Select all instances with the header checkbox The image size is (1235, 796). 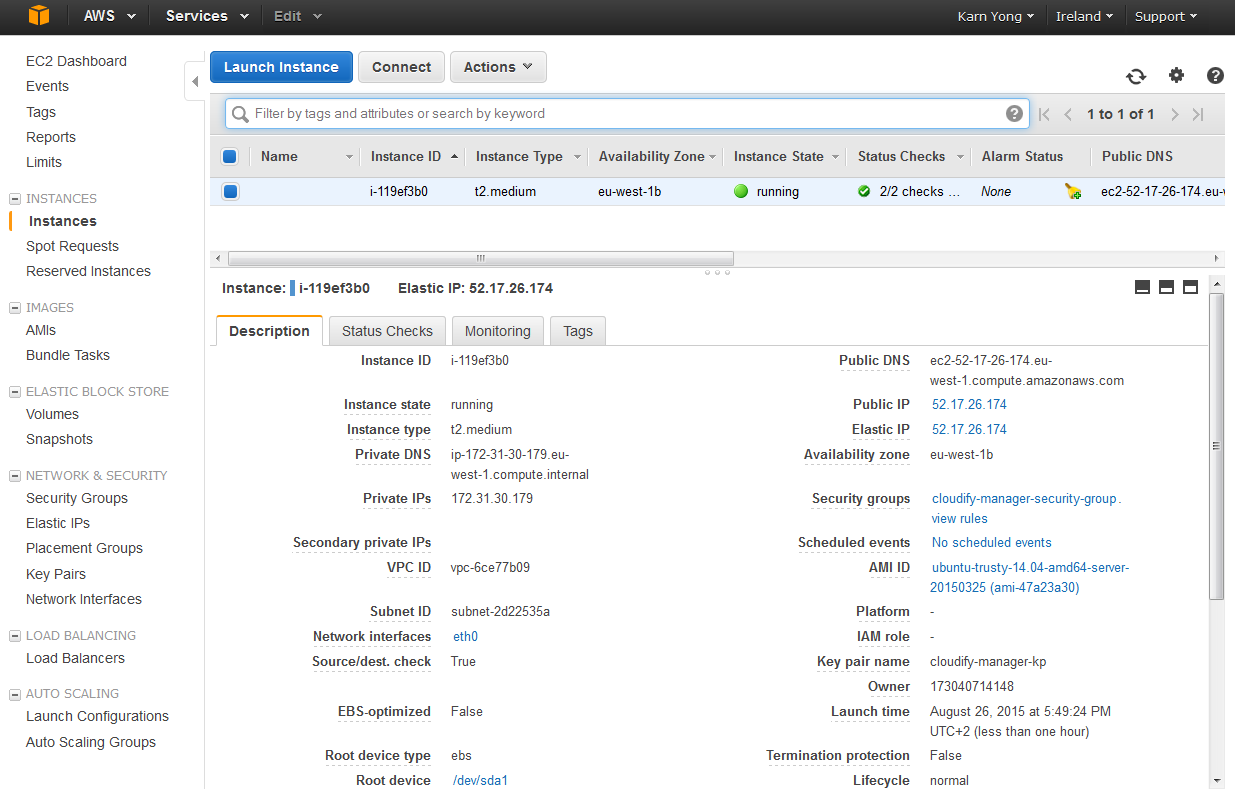tap(230, 156)
